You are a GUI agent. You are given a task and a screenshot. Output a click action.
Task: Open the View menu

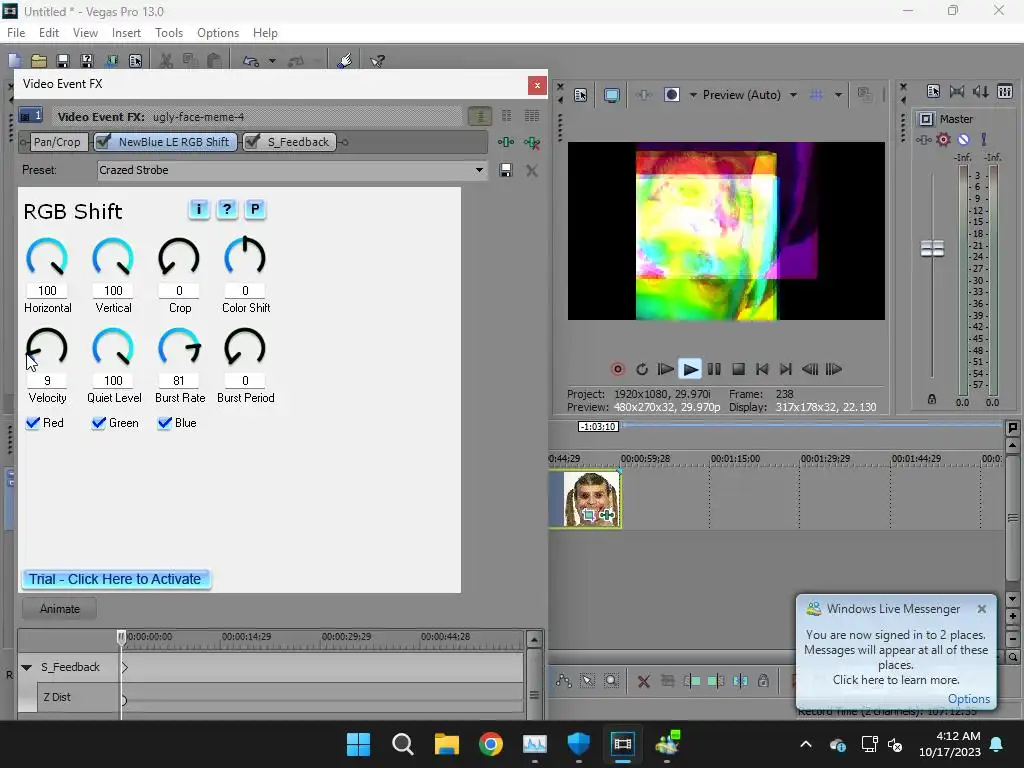pos(85,33)
